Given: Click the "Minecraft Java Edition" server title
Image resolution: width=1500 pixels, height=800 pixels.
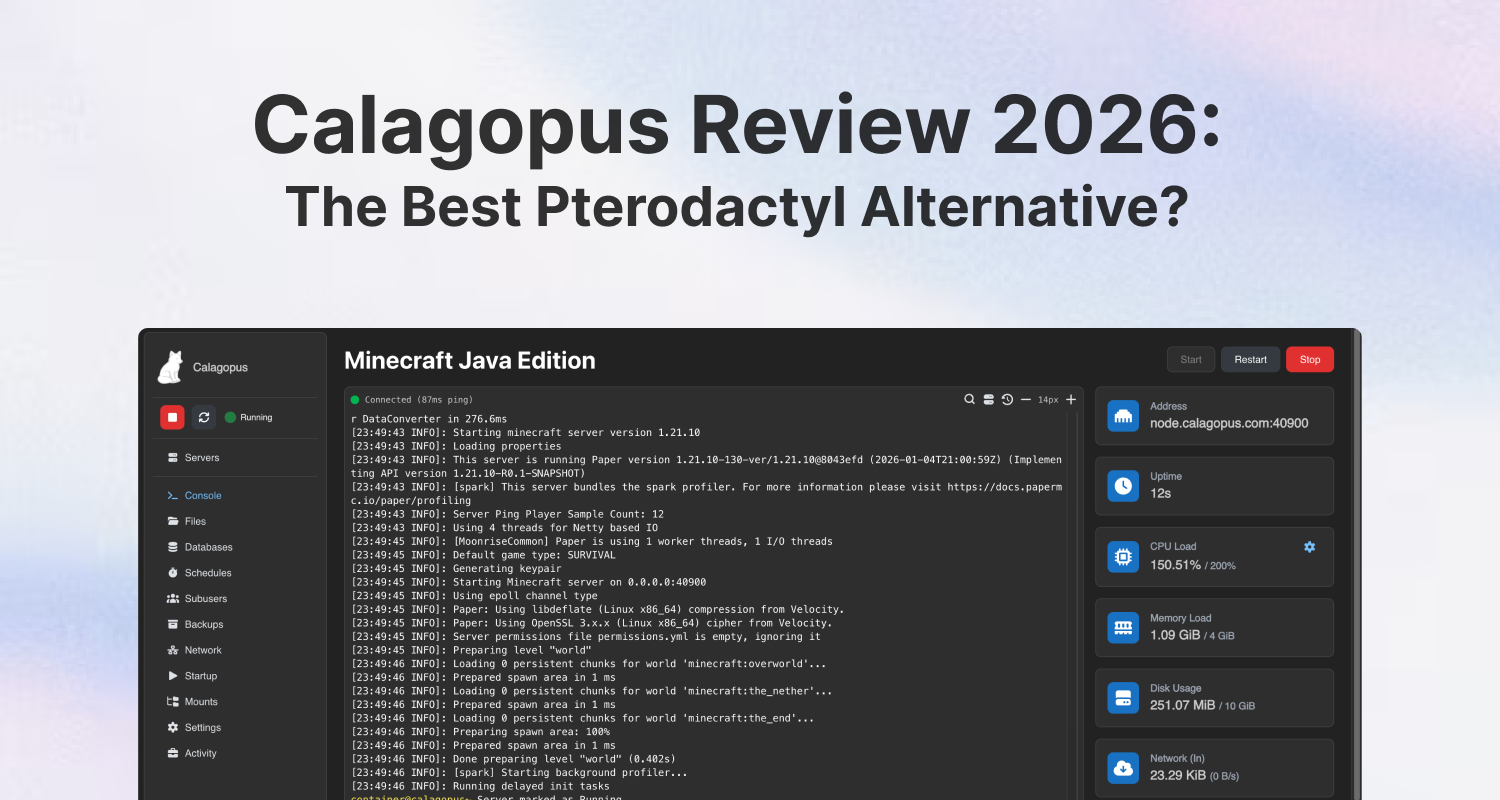Looking at the screenshot, I should [x=470, y=361].
